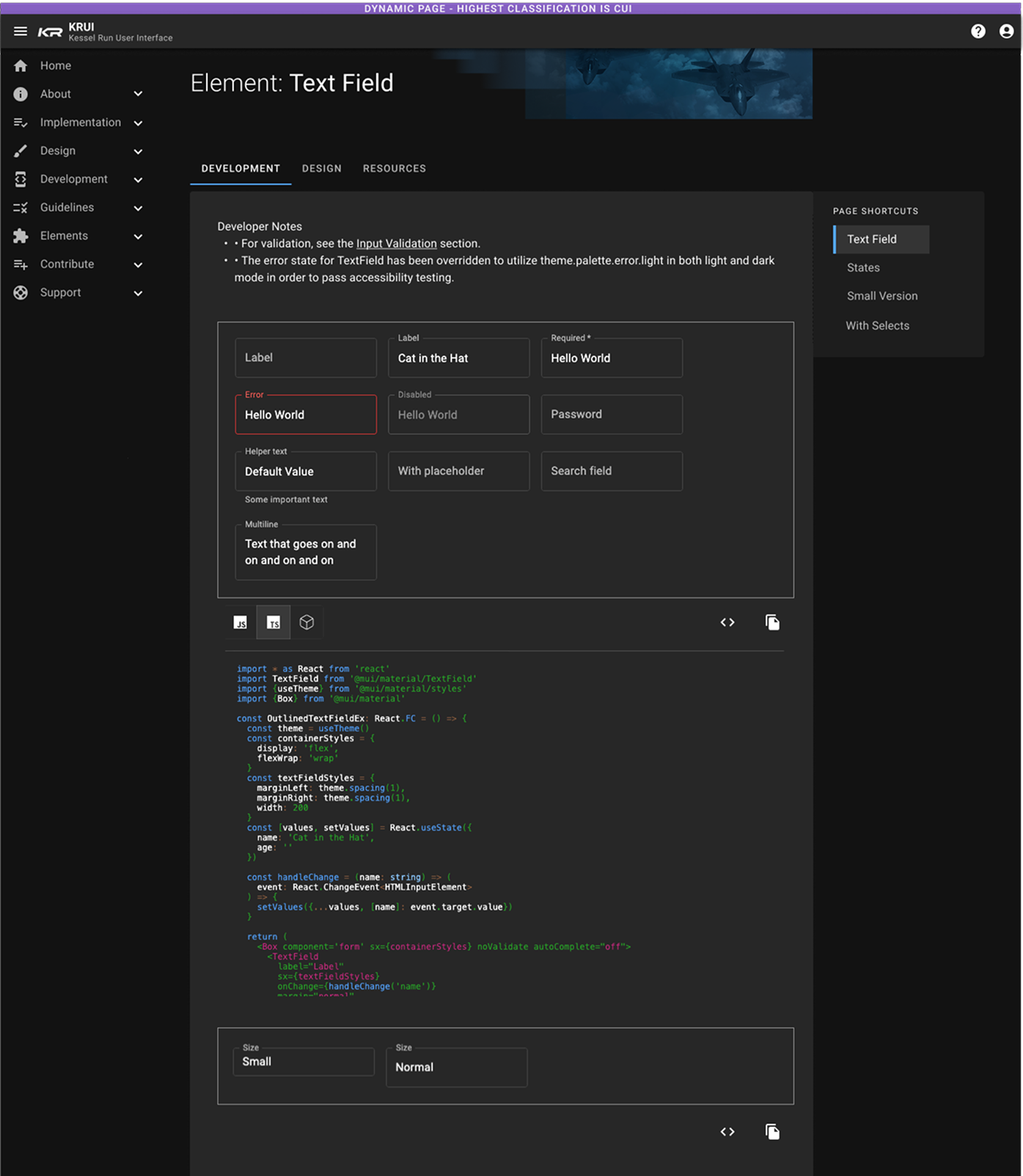Open the user account profile icon

1007,32
